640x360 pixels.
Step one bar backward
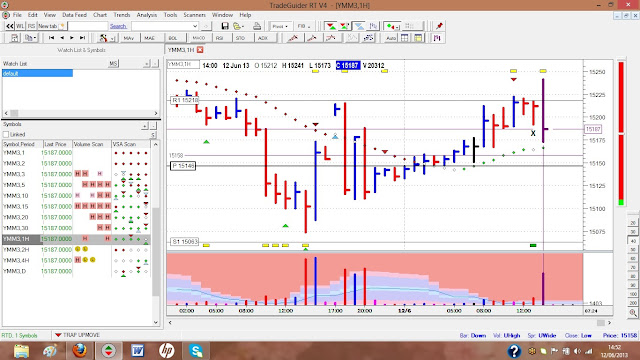click(x=62, y=38)
